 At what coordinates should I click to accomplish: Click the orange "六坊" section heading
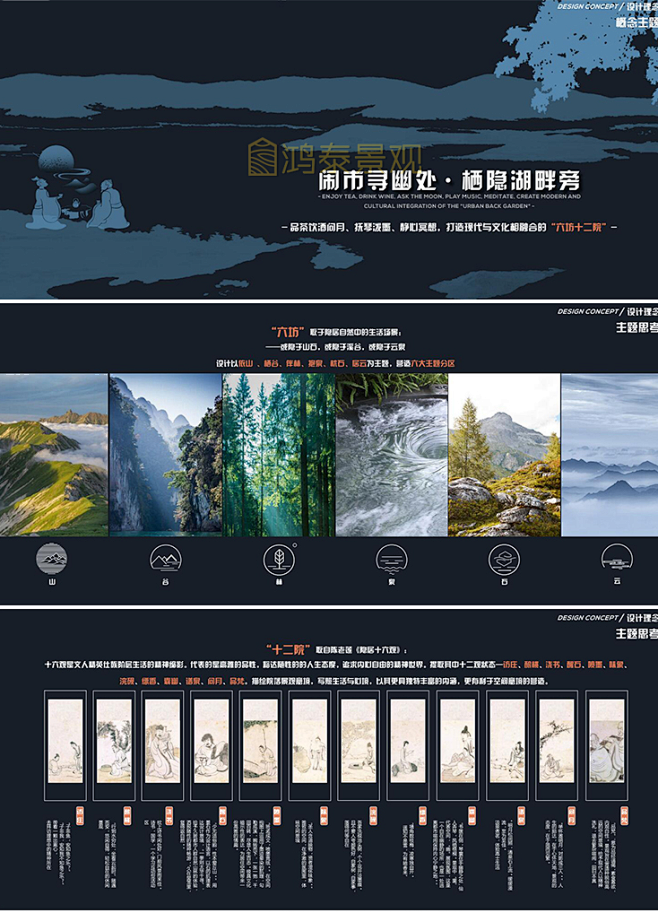point(289,331)
